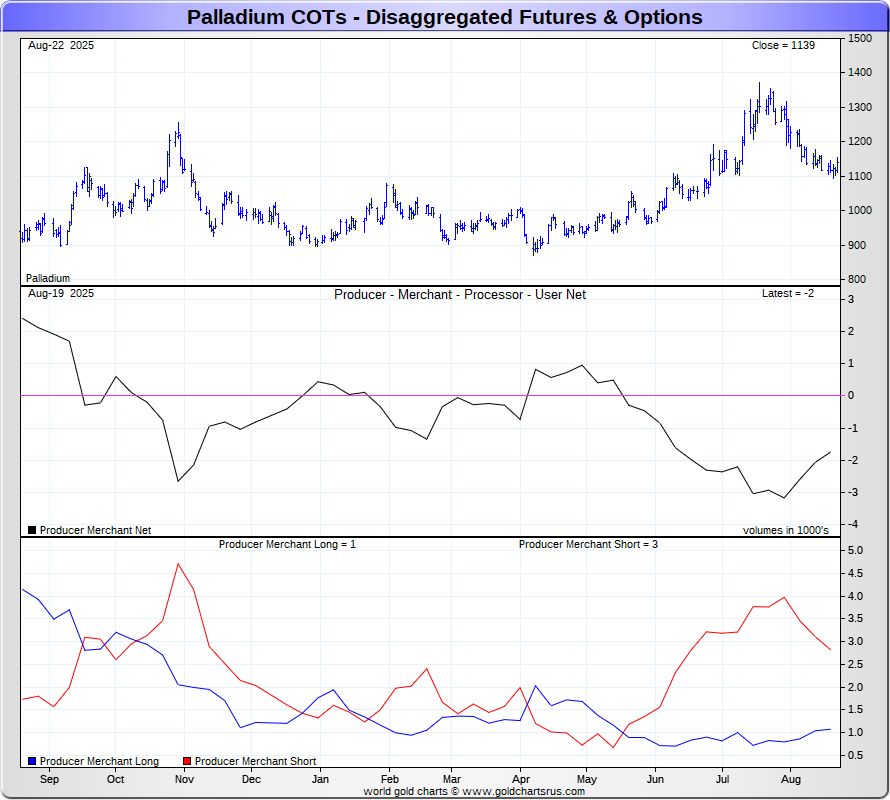This screenshot has width=890, height=800.
Task: Click the -4 tick on net position axis
Action: click(x=853, y=524)
